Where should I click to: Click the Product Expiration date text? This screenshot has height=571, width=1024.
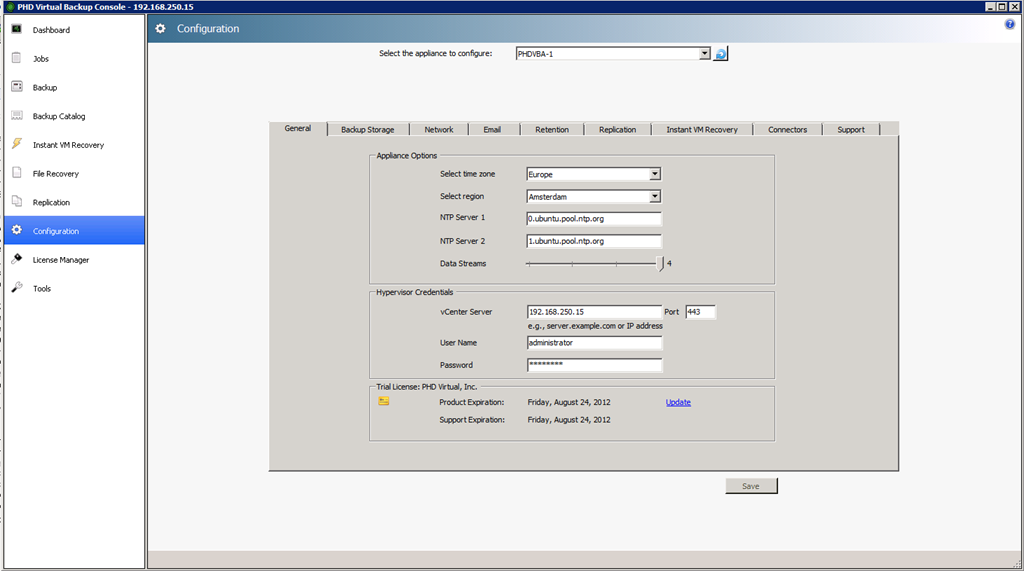coord(569,402)
